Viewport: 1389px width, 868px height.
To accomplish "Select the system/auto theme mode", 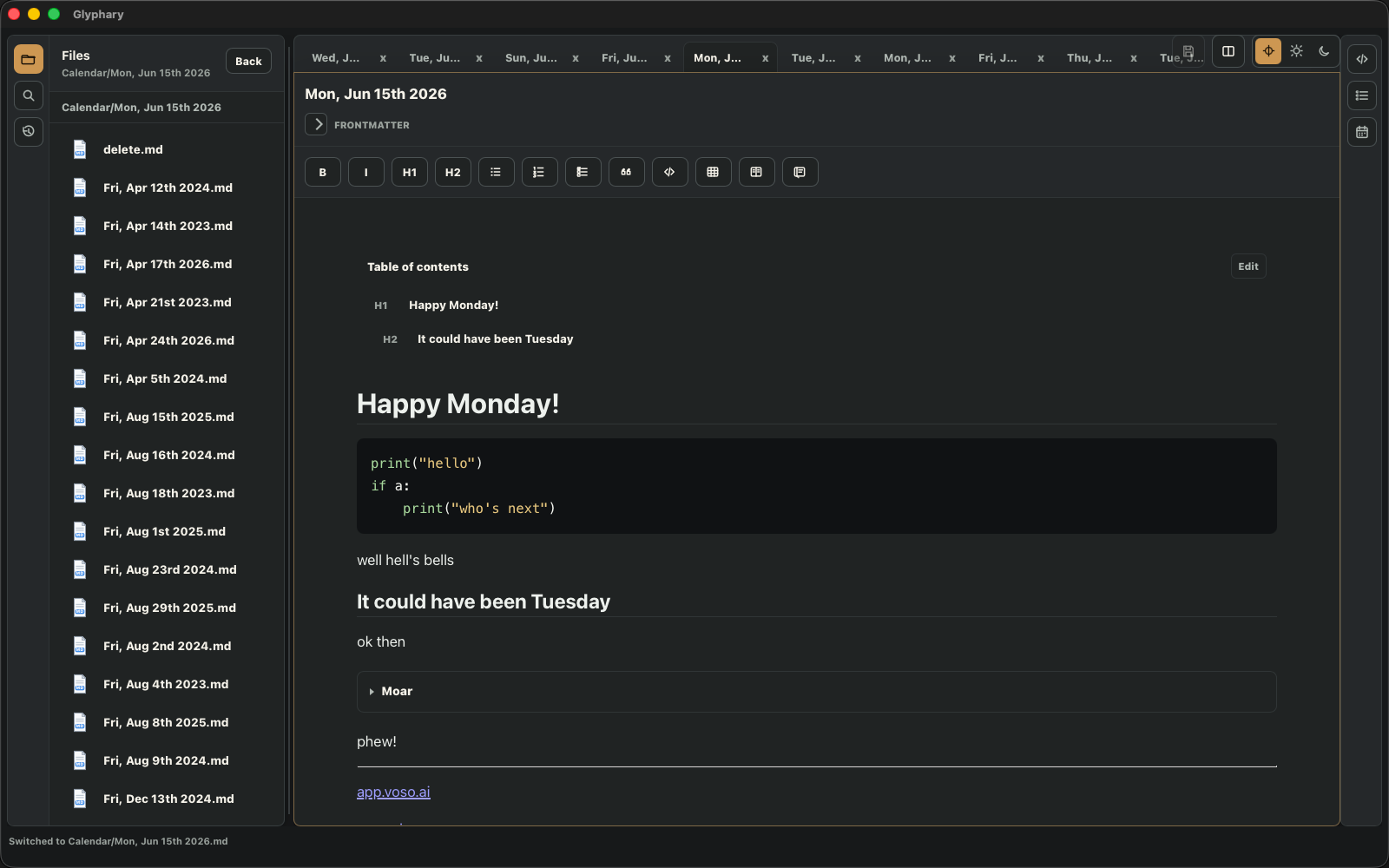I will [x=1268, y=51].
